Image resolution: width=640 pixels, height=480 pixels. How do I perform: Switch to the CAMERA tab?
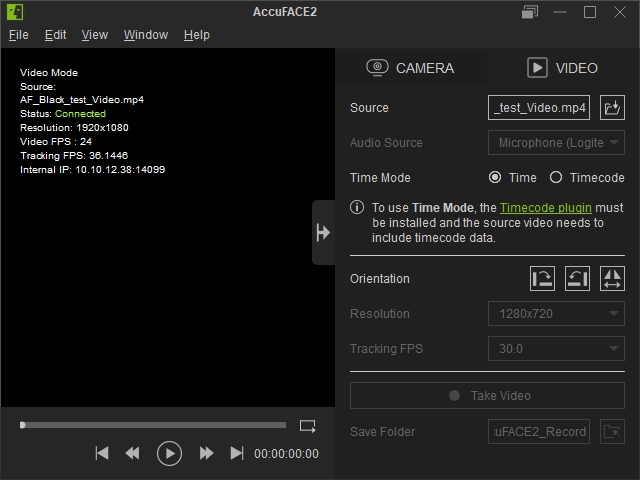coord(411,68)
